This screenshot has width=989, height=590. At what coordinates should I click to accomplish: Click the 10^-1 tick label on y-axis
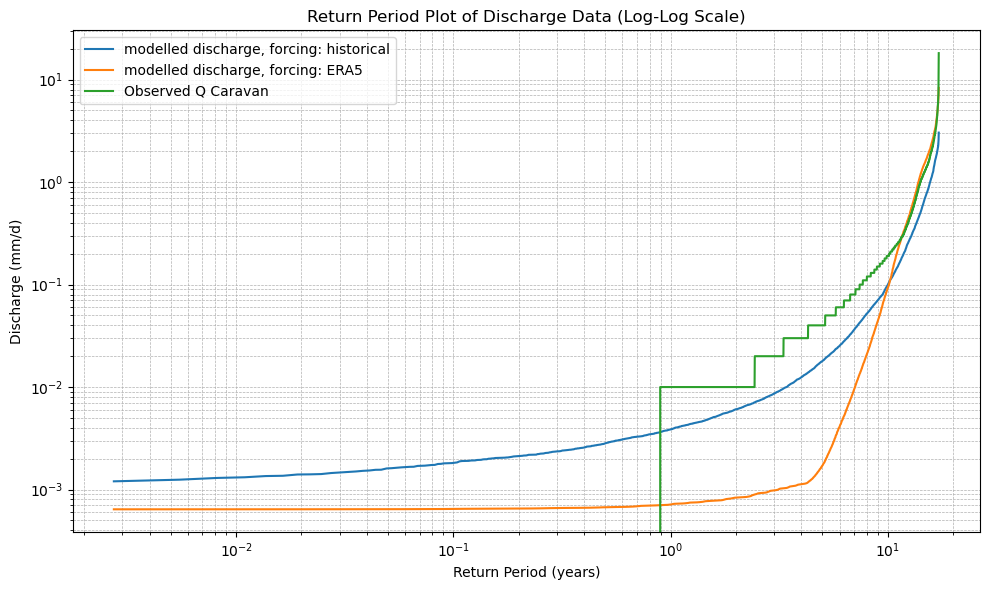pos(47,286)
